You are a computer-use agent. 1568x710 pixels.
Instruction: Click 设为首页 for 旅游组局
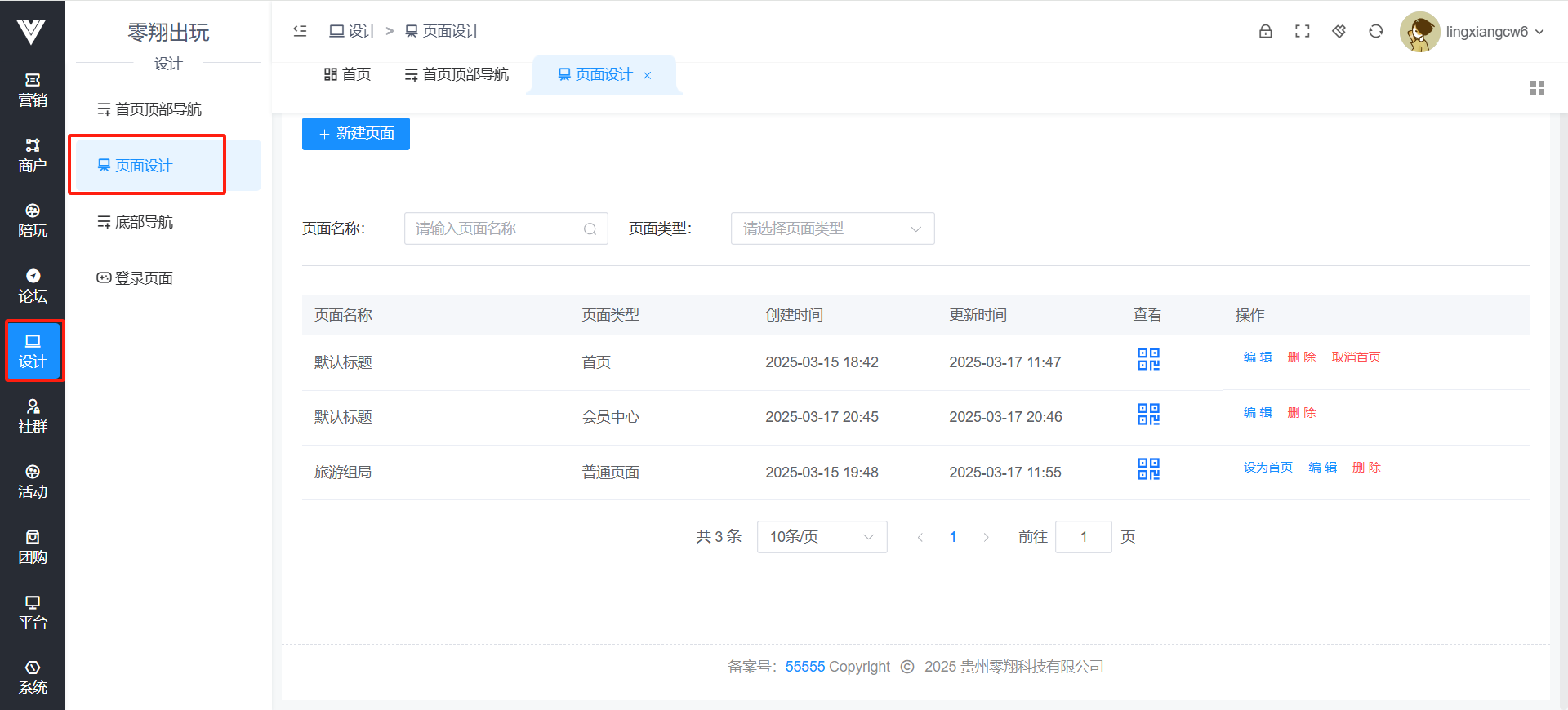pos(1267,468)
